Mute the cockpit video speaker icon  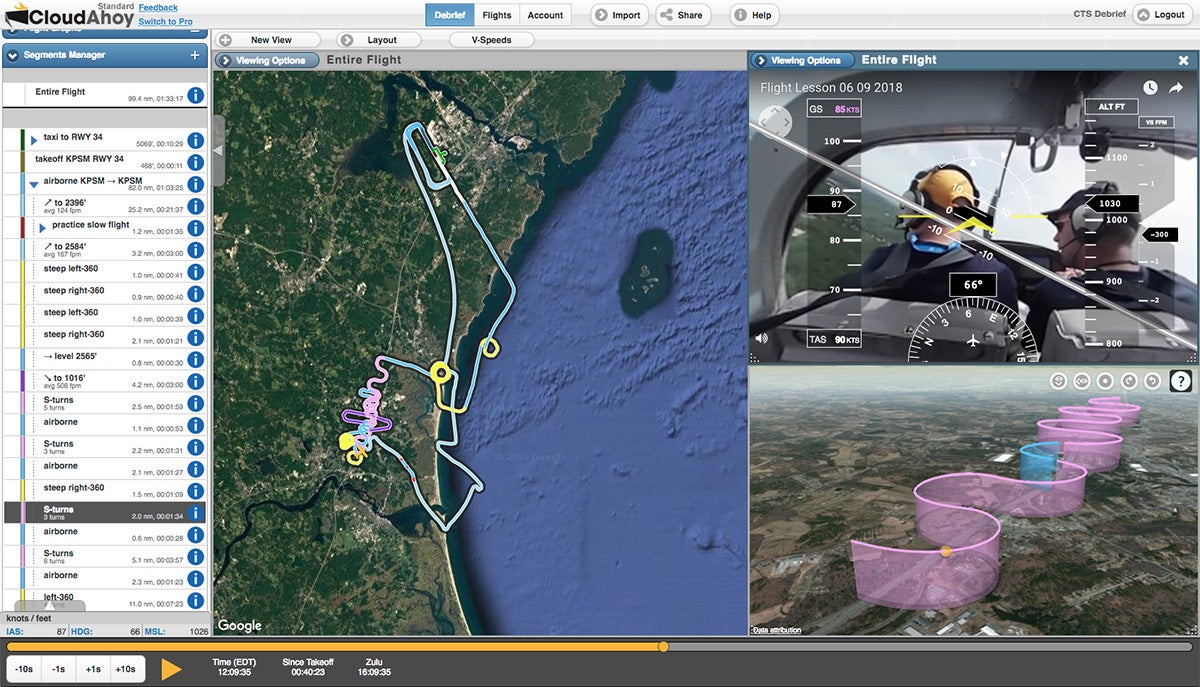pyautogui.click(x=762, y=338)
